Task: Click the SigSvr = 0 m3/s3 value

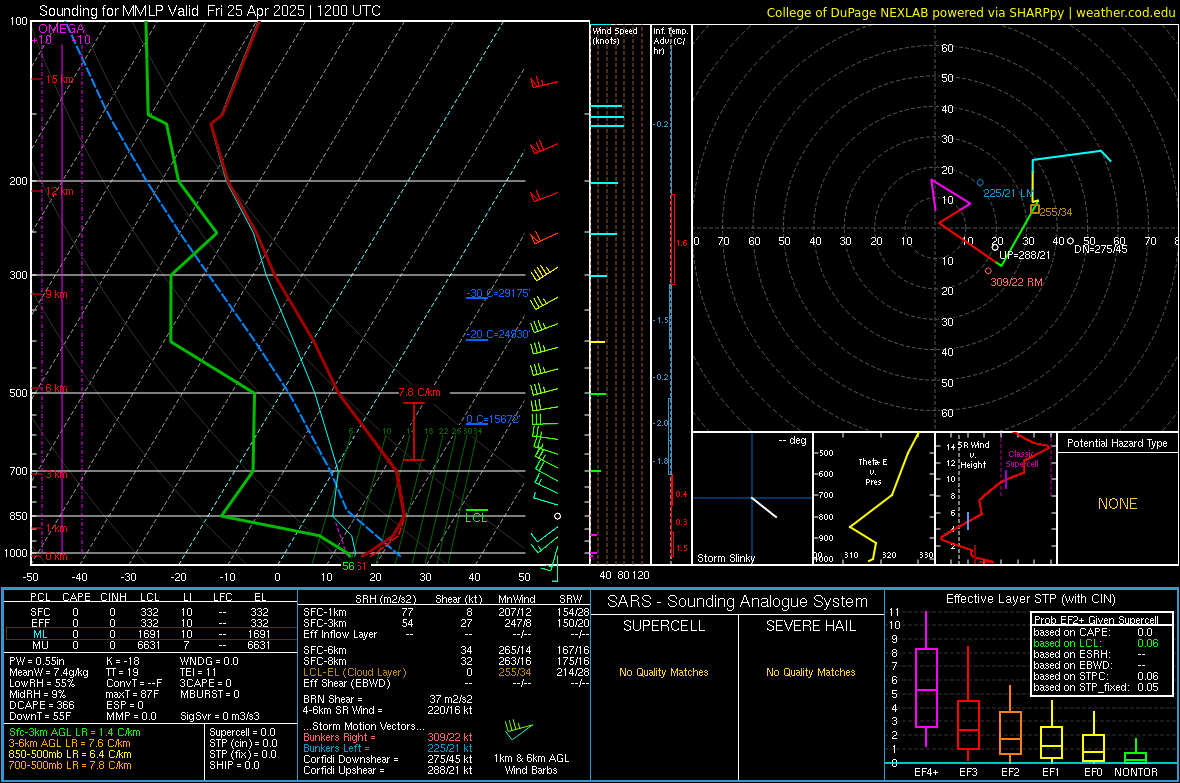Action: pyautogui.click(x=220, y=716)
